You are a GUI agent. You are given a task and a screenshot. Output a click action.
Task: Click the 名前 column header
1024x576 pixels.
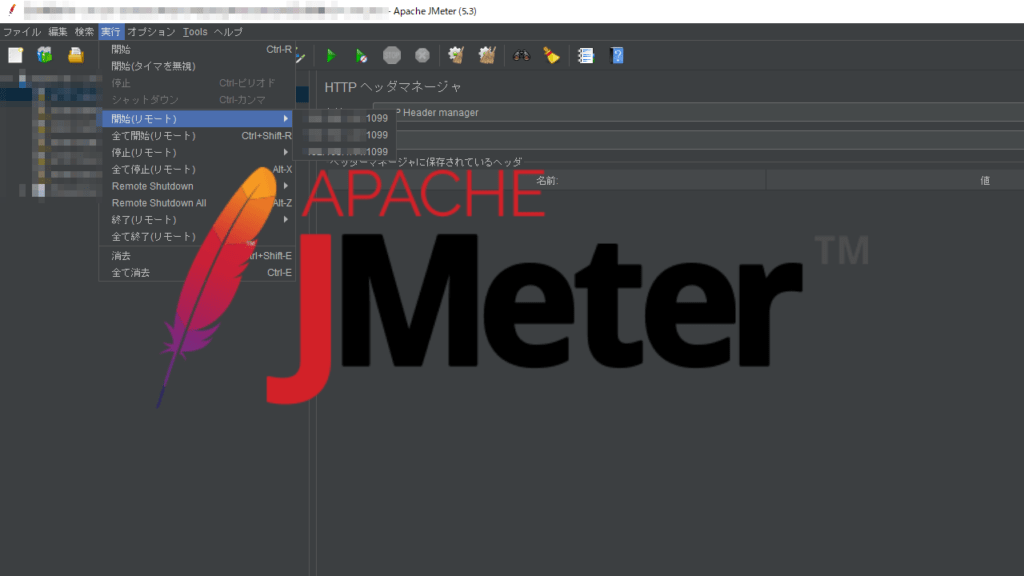(x=547, y=181)
